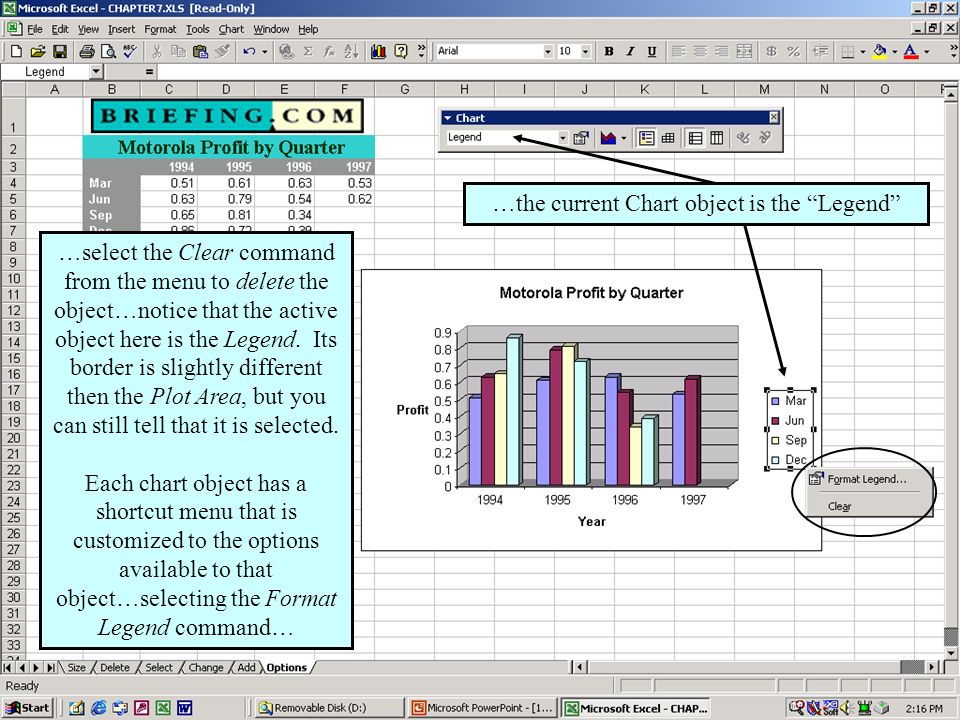Switch to the Change sheet tab
960x720 pixels.
(206, 667)
